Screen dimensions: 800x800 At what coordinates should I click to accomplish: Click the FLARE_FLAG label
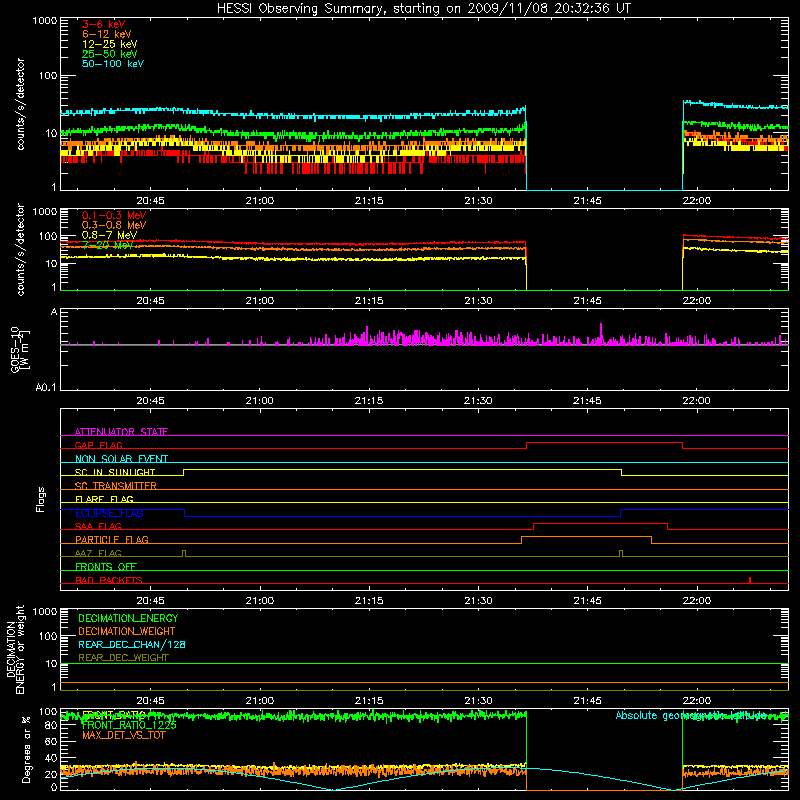click(104, 499)
